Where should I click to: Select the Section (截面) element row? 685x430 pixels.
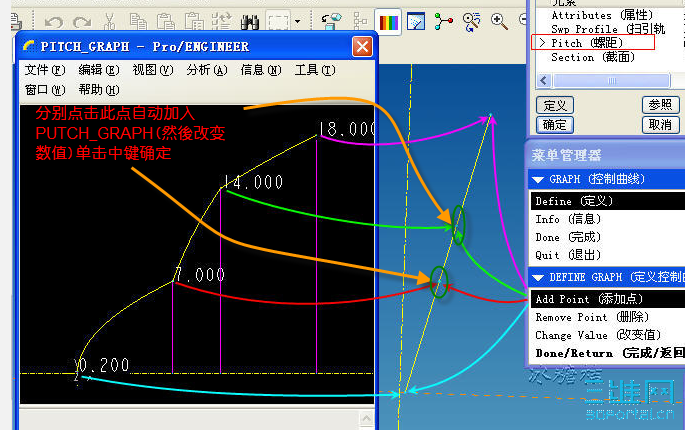593,57
